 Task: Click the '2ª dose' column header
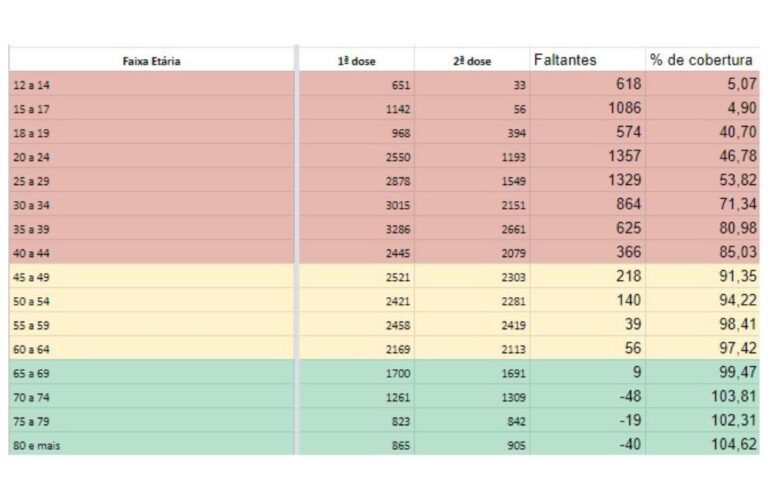(471, 61)
